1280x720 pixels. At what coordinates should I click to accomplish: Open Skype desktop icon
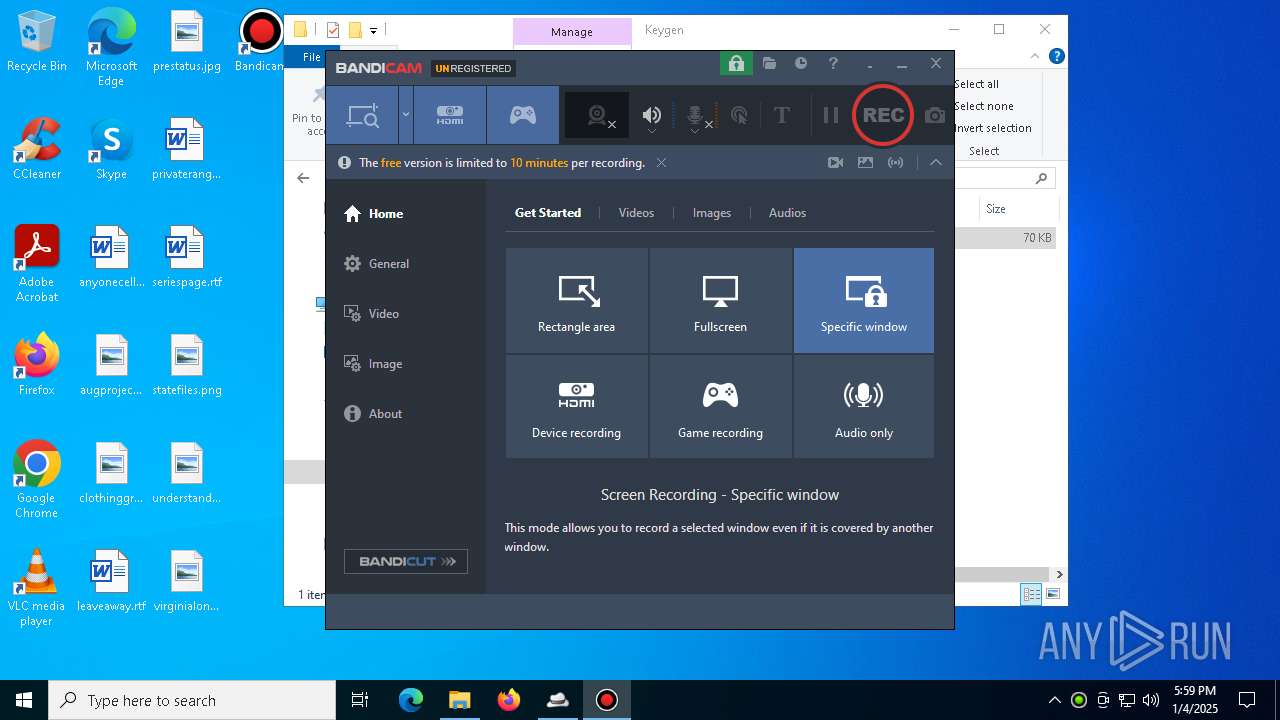point(111,149)
